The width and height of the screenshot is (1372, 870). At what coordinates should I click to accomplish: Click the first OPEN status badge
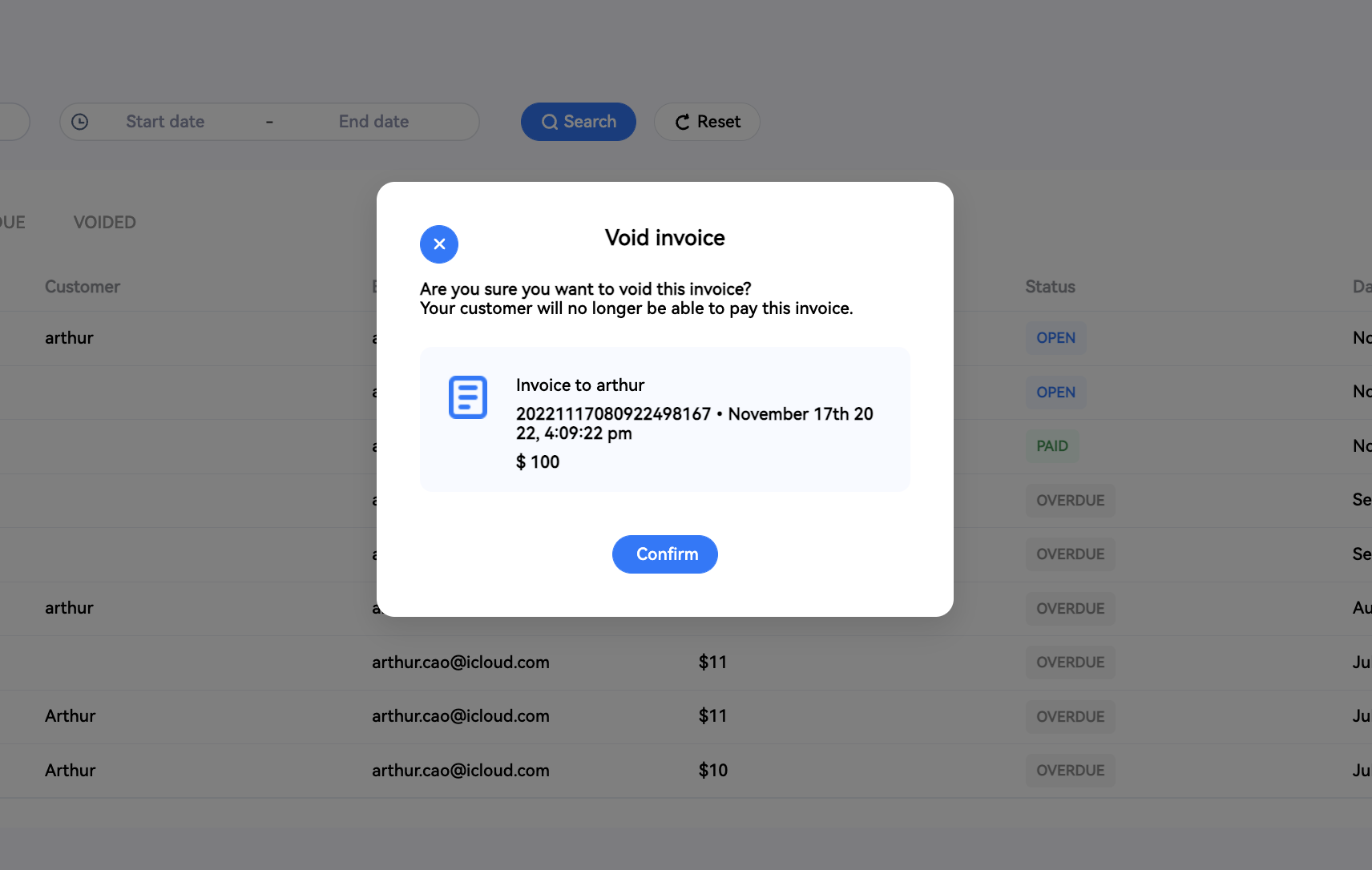coord(1055,338)
